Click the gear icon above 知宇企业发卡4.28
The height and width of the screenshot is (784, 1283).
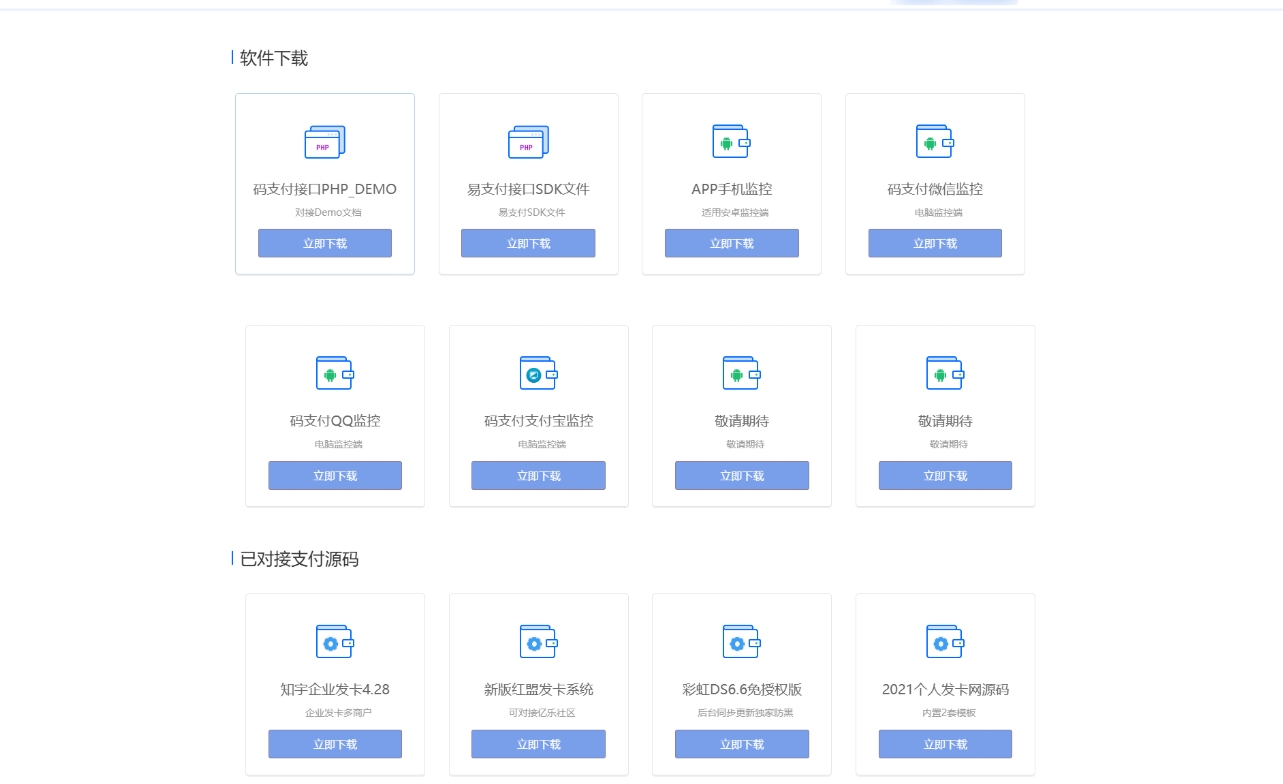(x=335, y=642)
